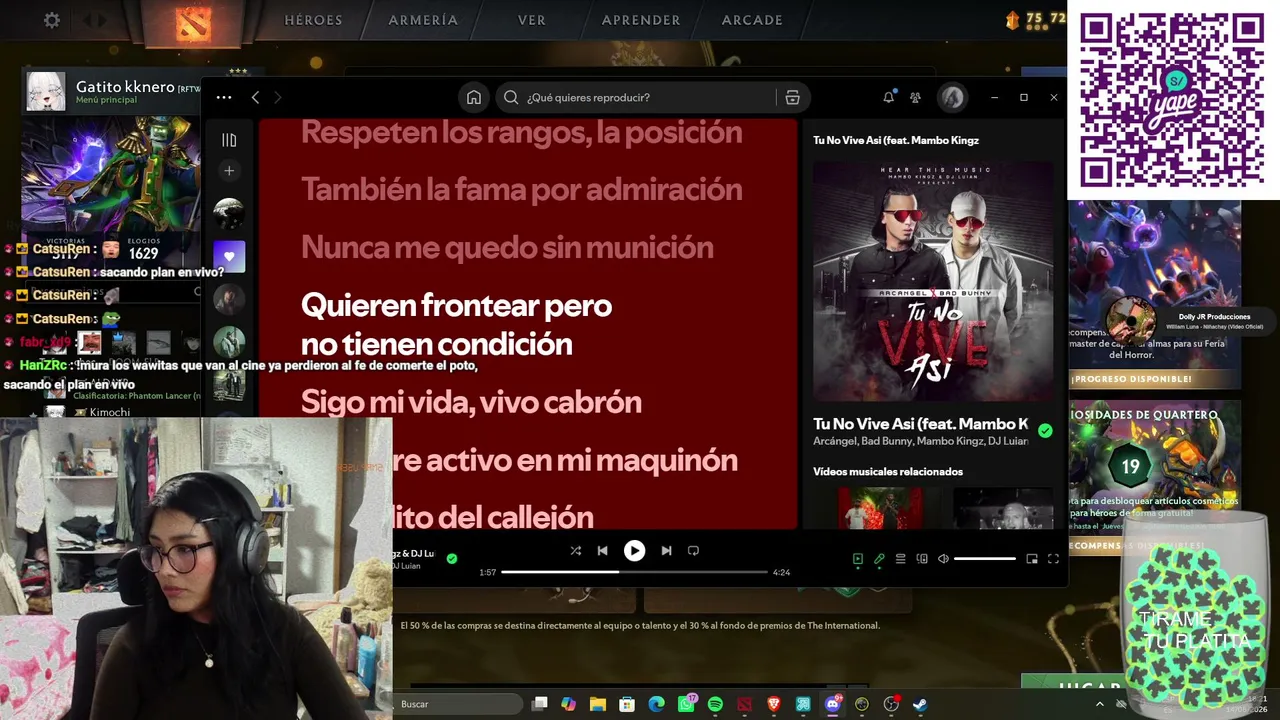1280x720 pixels.
Task: Open the VER tab in Dota 2
Action: coord(532,20)
